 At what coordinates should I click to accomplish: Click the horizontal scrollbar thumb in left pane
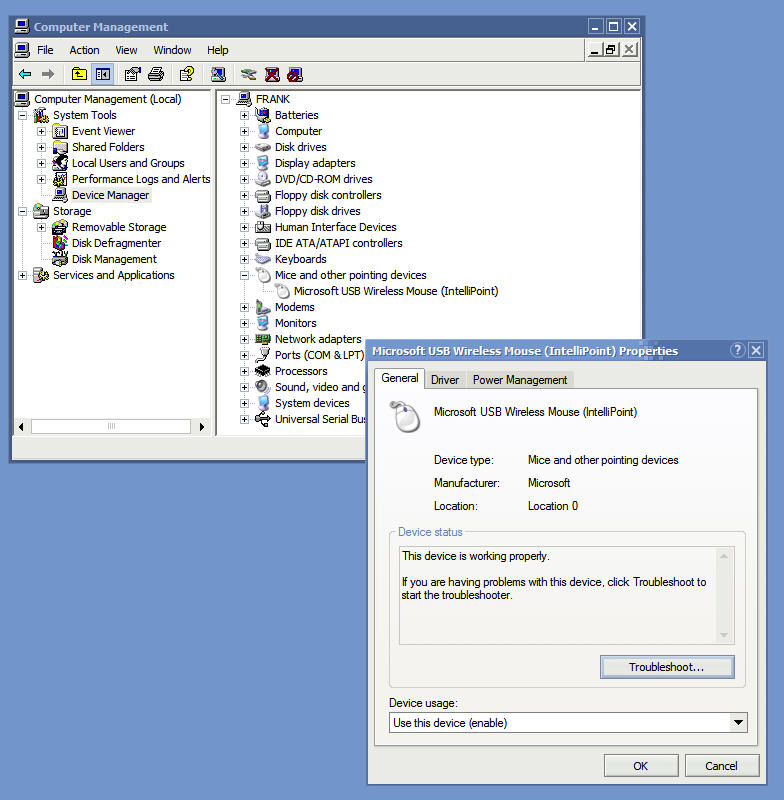tap(111, 427)
